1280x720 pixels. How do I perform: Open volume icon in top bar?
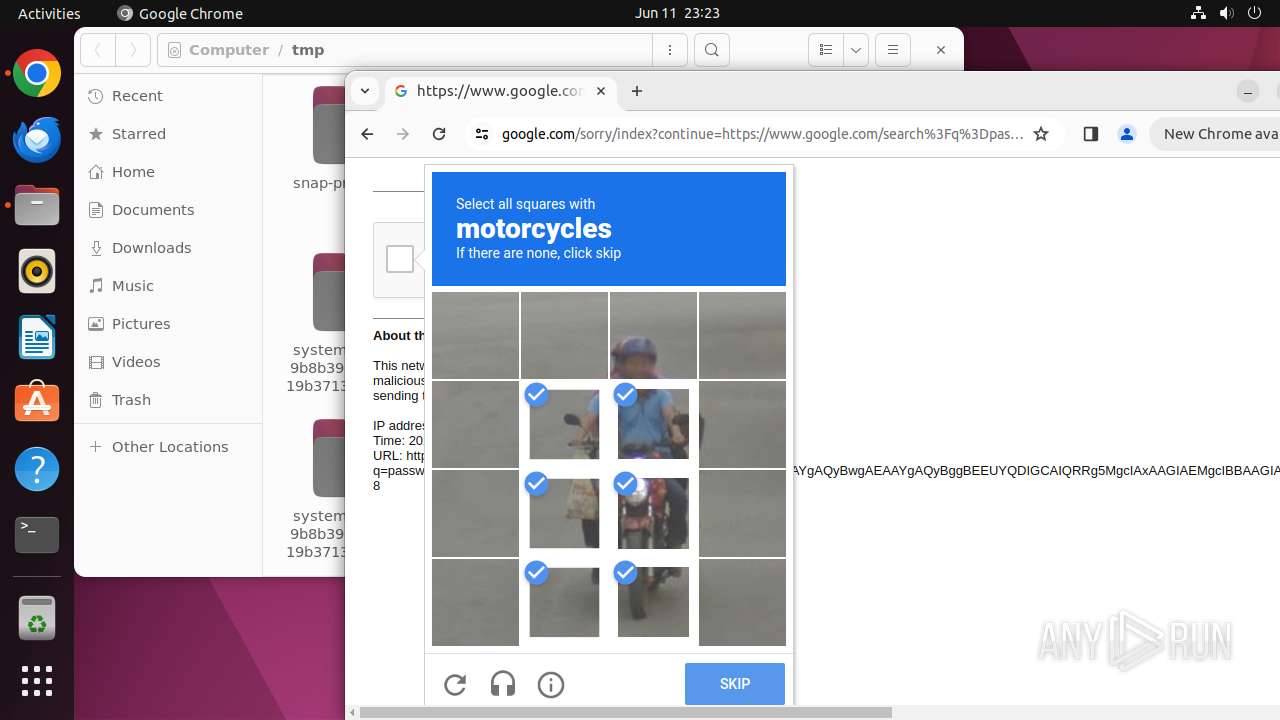(1227, 13)
